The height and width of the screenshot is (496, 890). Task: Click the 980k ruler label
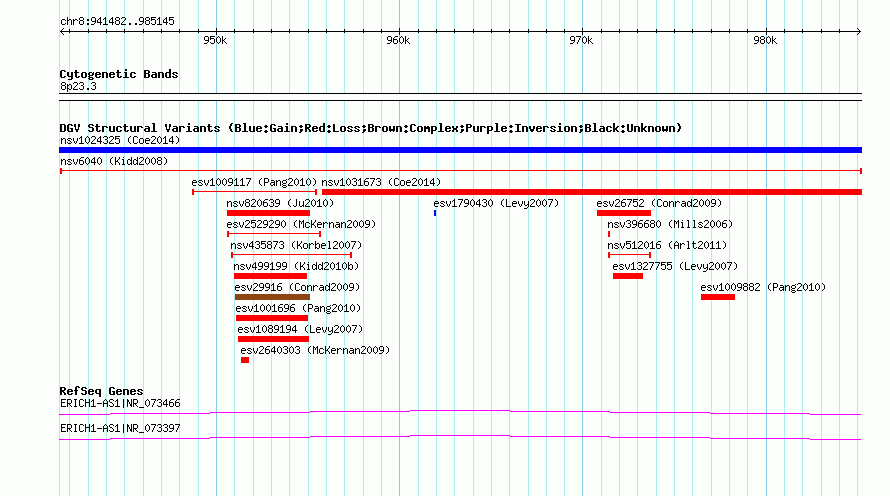coord(765,40)
